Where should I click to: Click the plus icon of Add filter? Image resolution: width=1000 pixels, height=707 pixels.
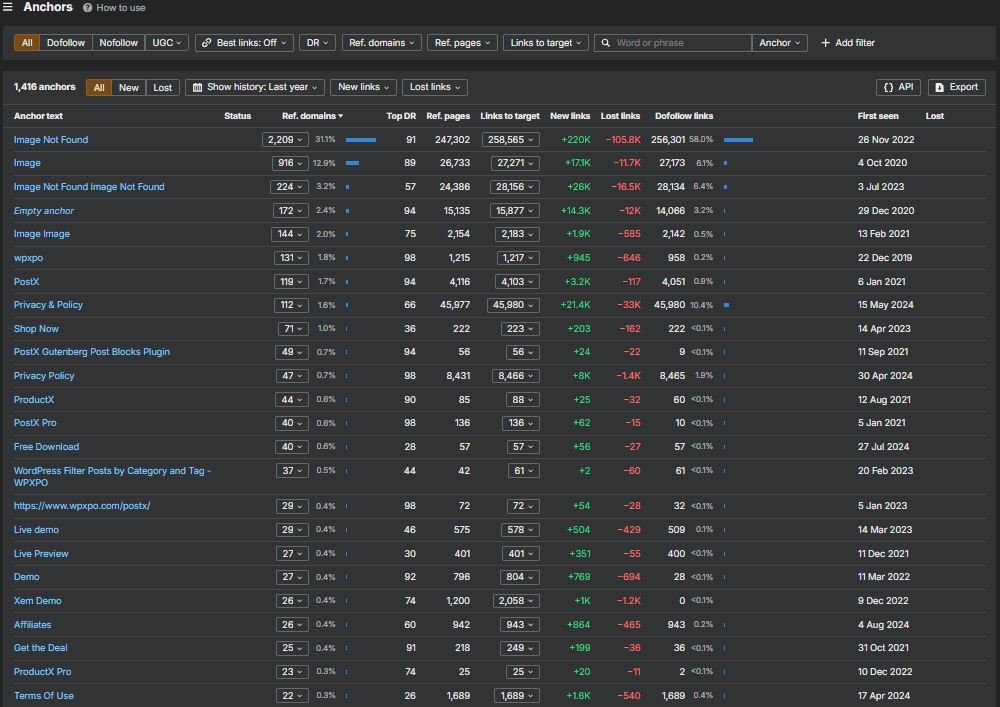[825, 43]
